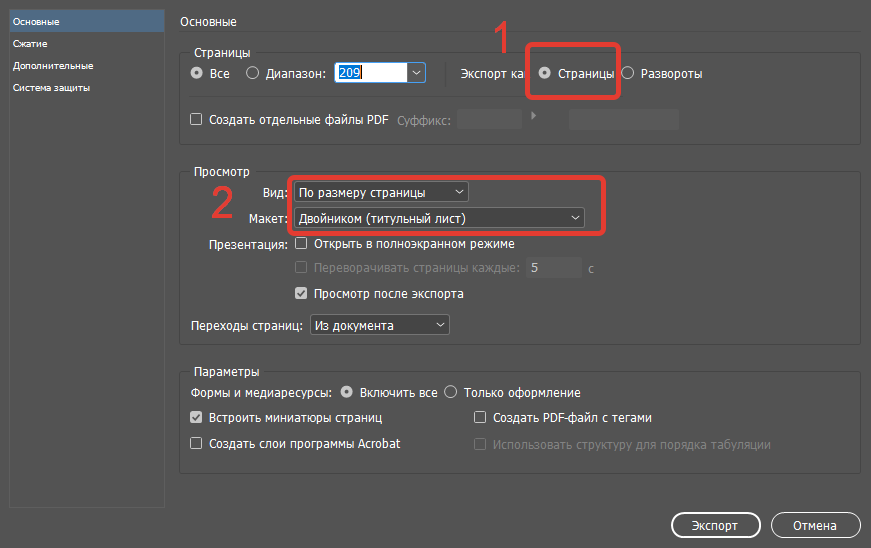Uncheck Просмотр после экспорта checkbox
Image resolution: width=871 pixels, height=548 pixels.
pos(301,294)
